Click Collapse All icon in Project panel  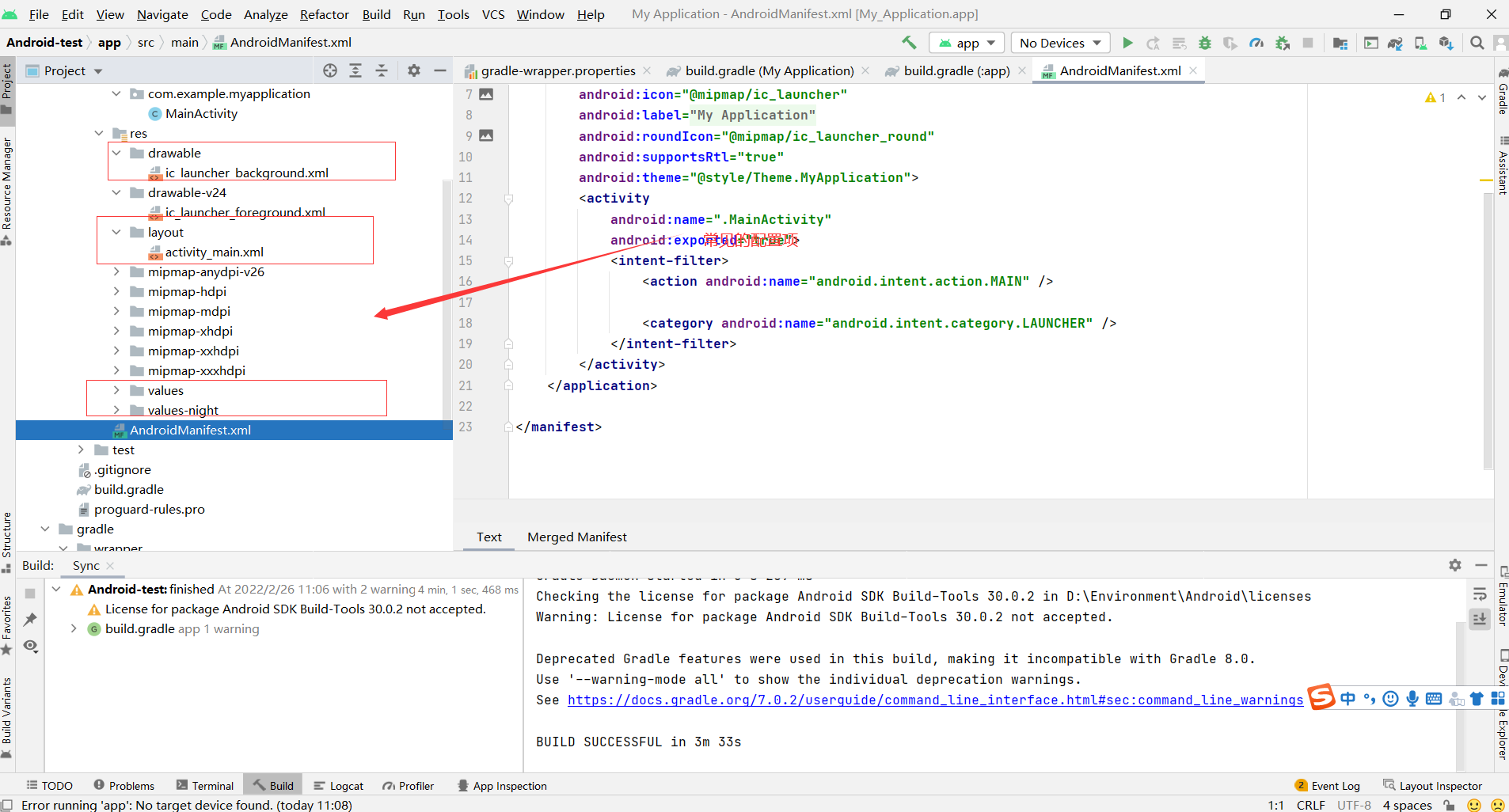click(x=382, y=70)
